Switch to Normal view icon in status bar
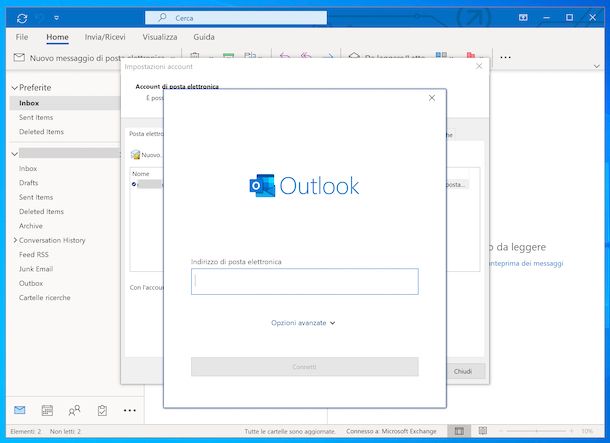610x443 pixels. [459, 431]
